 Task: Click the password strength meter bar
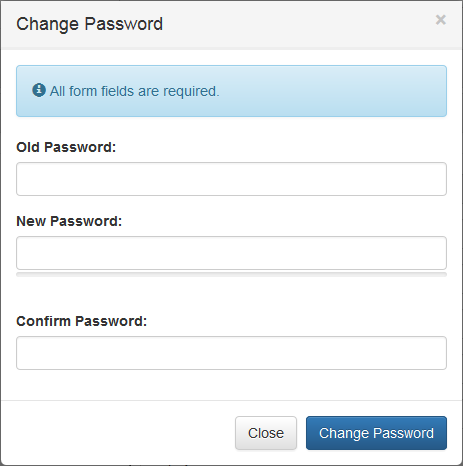[231, 275]
